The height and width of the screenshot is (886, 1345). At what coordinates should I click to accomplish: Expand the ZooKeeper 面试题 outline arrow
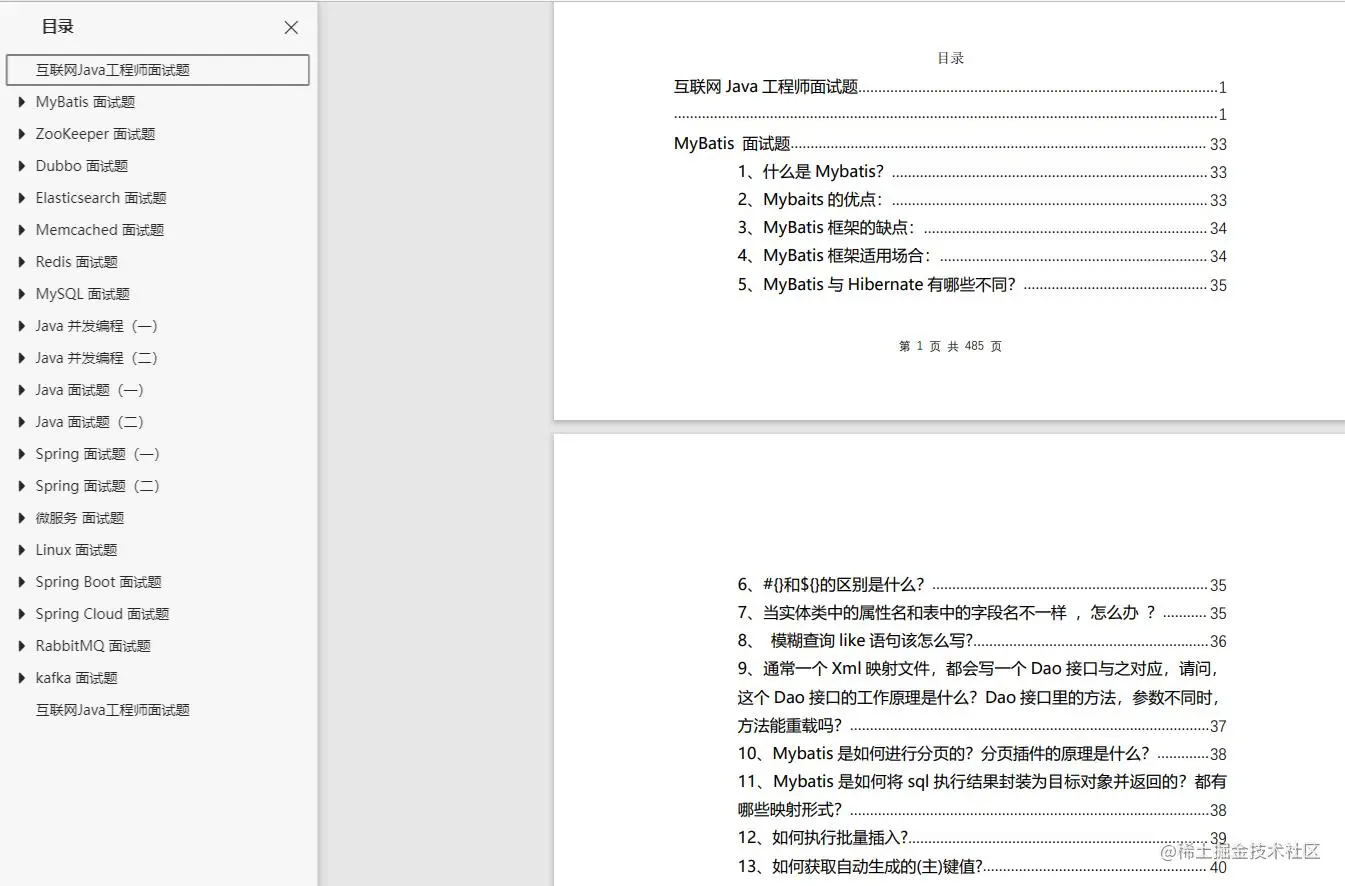coord(22,134)
